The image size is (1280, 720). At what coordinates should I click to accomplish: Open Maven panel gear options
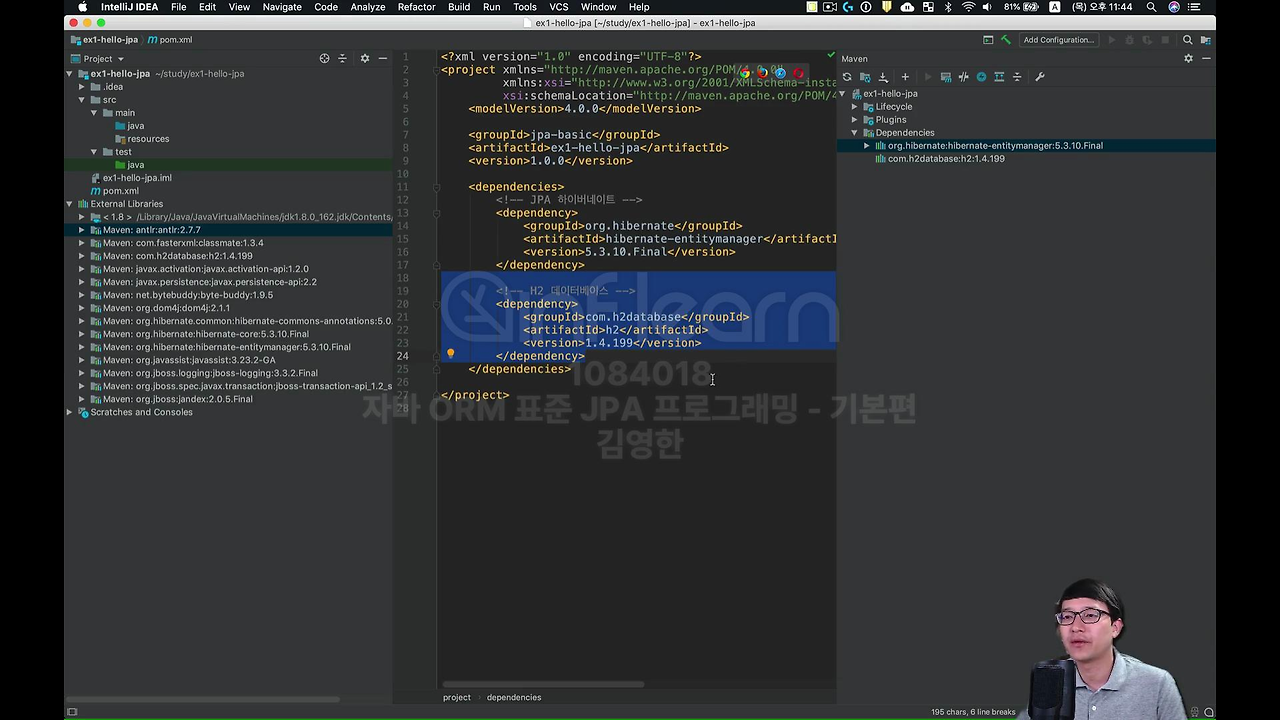click(x=1188, y=58)
